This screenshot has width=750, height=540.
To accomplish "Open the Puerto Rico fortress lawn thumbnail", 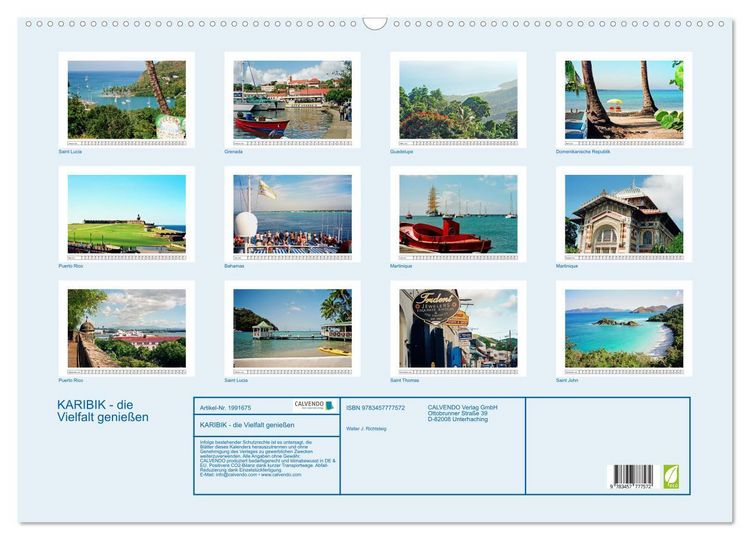I will pyautogui.click(x=127, y=214).
